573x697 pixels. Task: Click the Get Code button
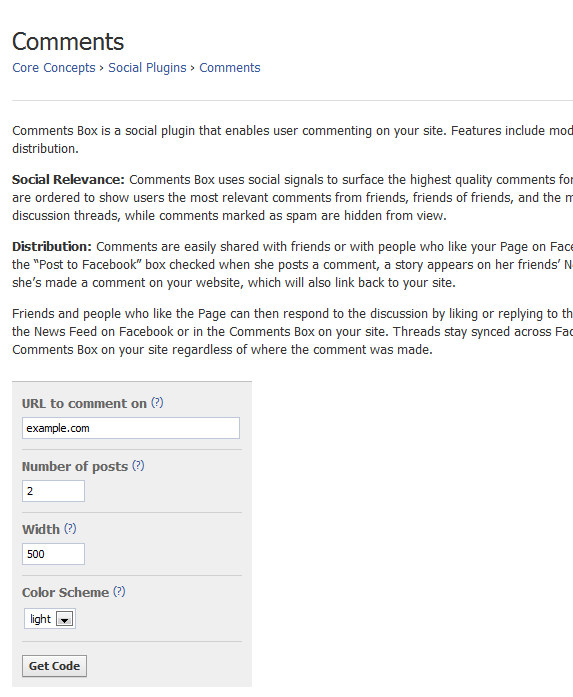[54, 666]
